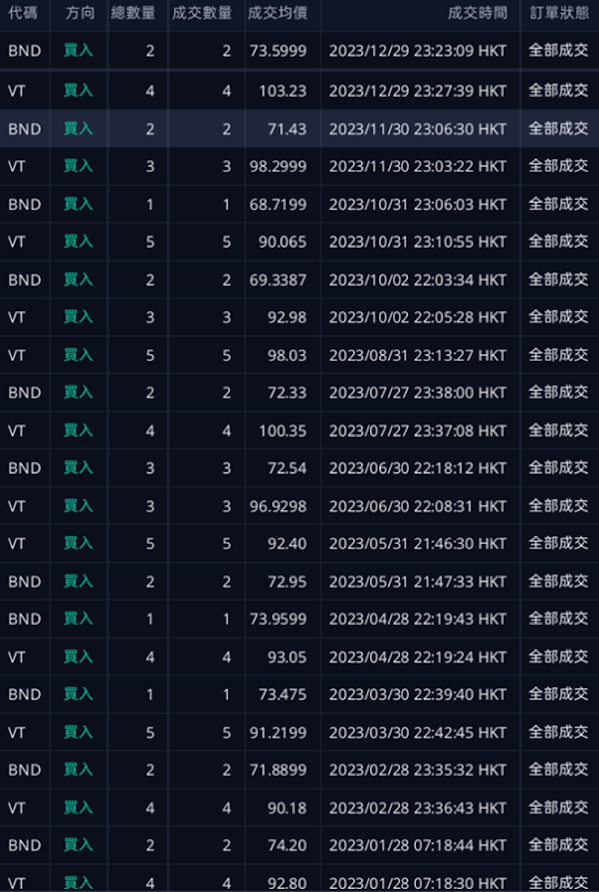This screenshot has width=599, height=892.
Task: Click the time 2023/07/27 23:38:00 HKT
Action: click(x=418, y=393)
